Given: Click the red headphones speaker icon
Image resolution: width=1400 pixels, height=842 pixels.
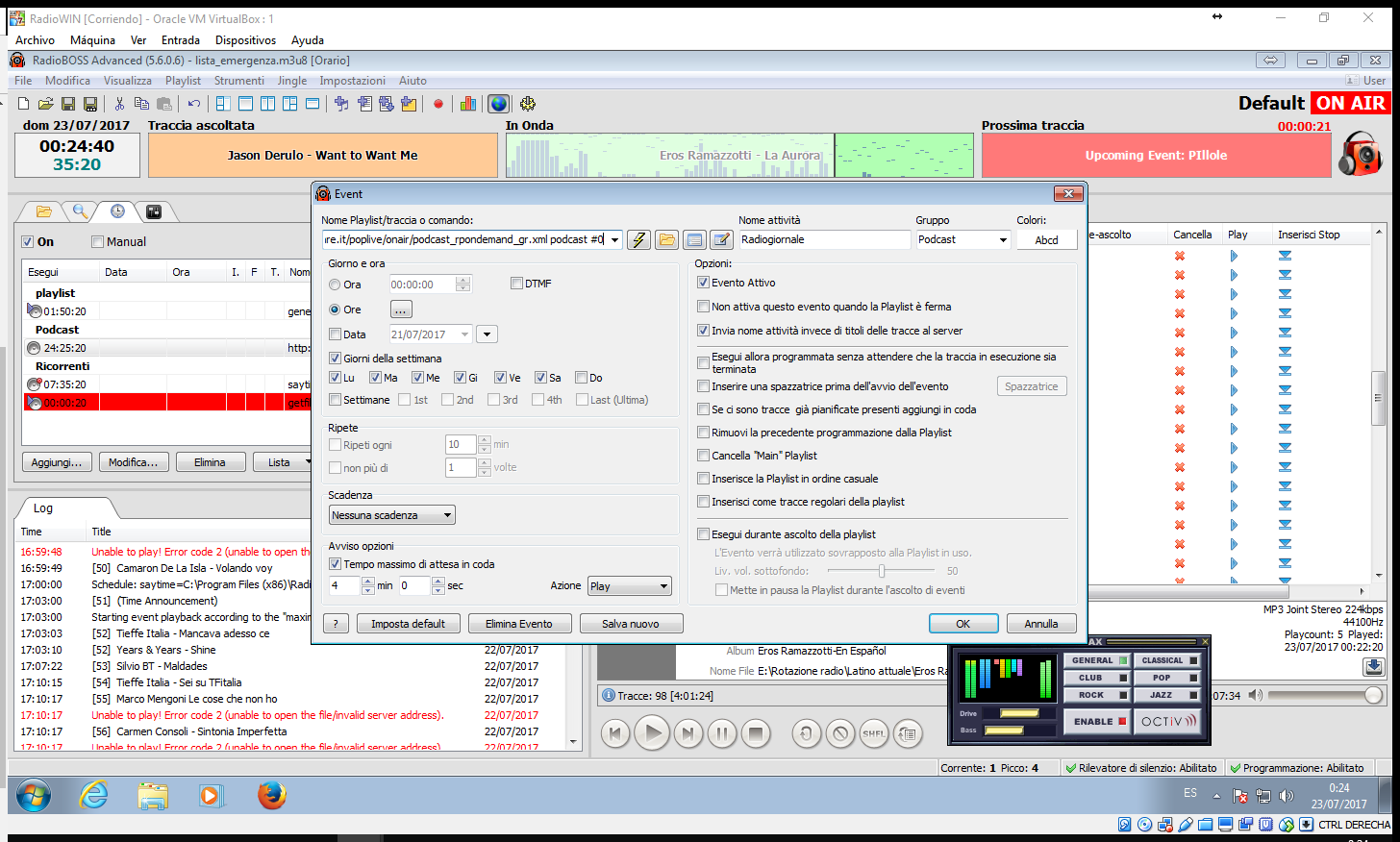Looking at the screenshot, I should tap(1360, 154).
